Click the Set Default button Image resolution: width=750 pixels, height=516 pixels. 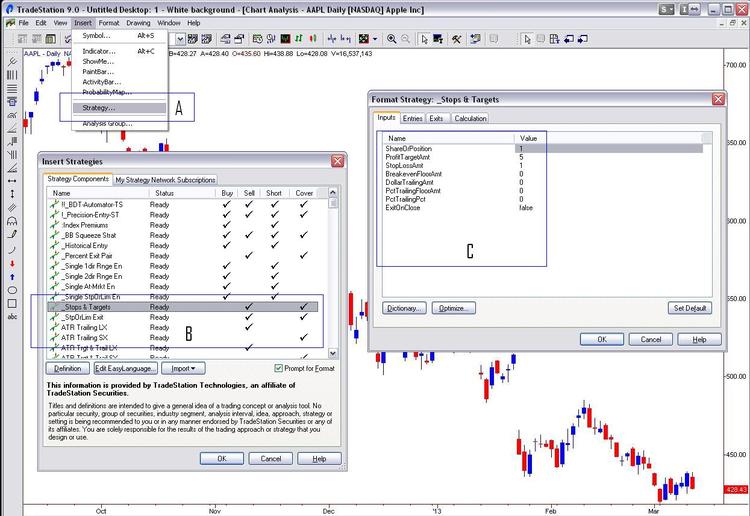pos(690,308)
